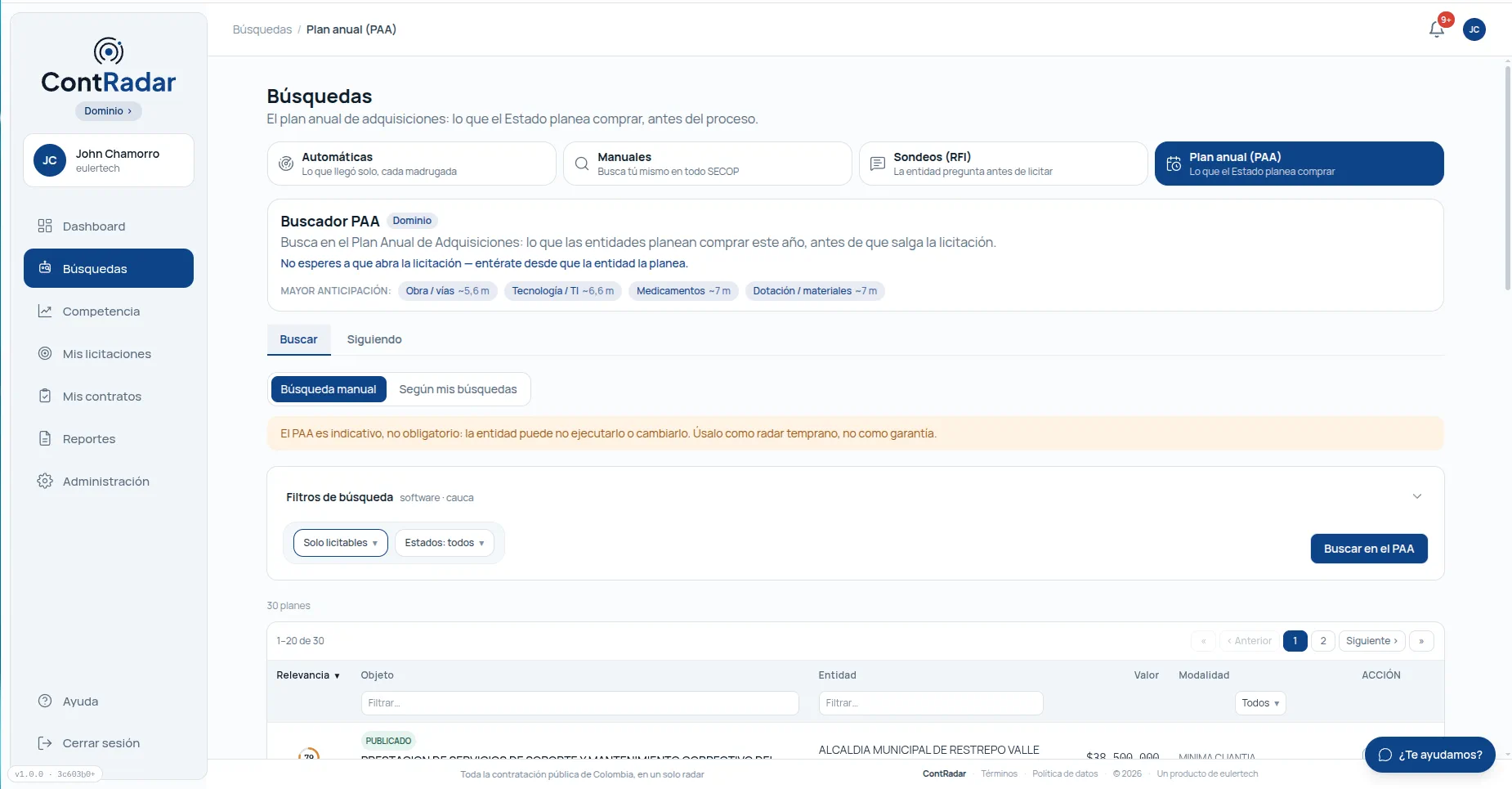Click the Manuales magnifier icon
1512x789 pixels.
click(582, 164)
